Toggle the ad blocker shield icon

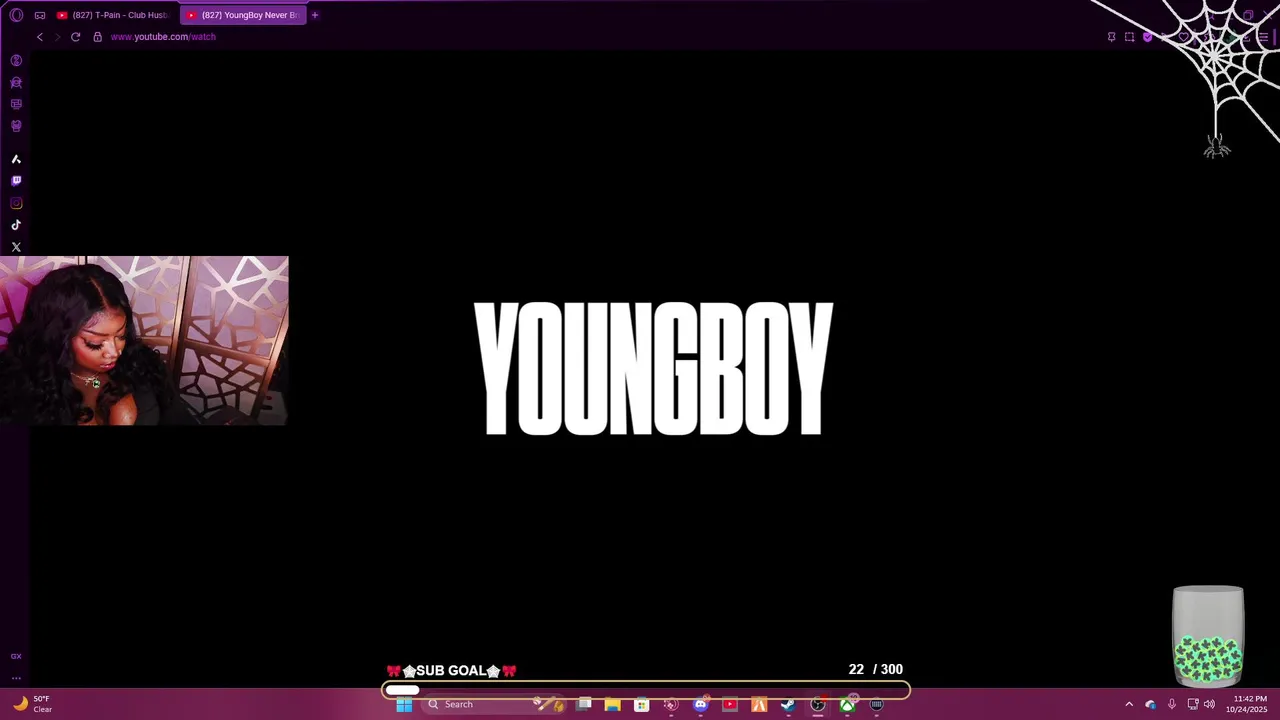point(1147,37)
